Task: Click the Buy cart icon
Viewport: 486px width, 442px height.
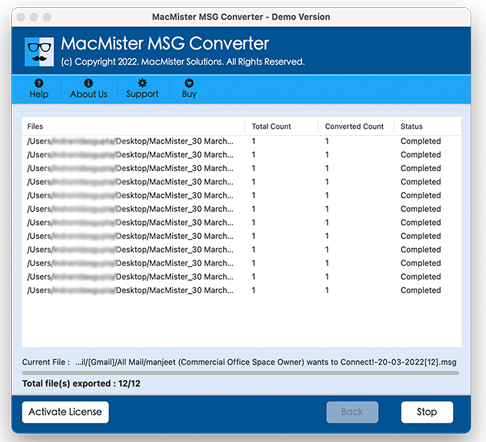Action: pyautogui.click(x=189, y=83)
